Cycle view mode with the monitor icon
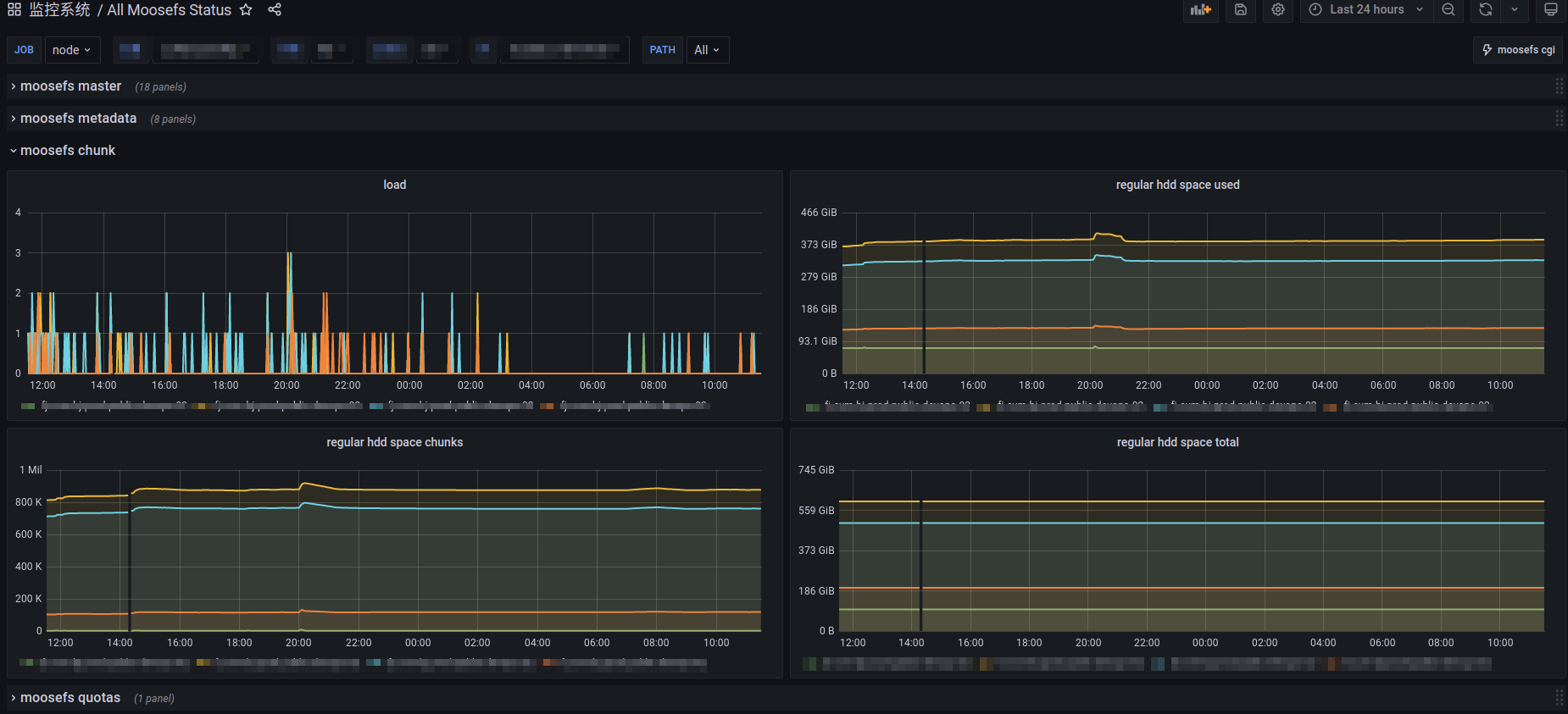The height and width of the screenshot is (714, 1568). (x=1550, y=10)
